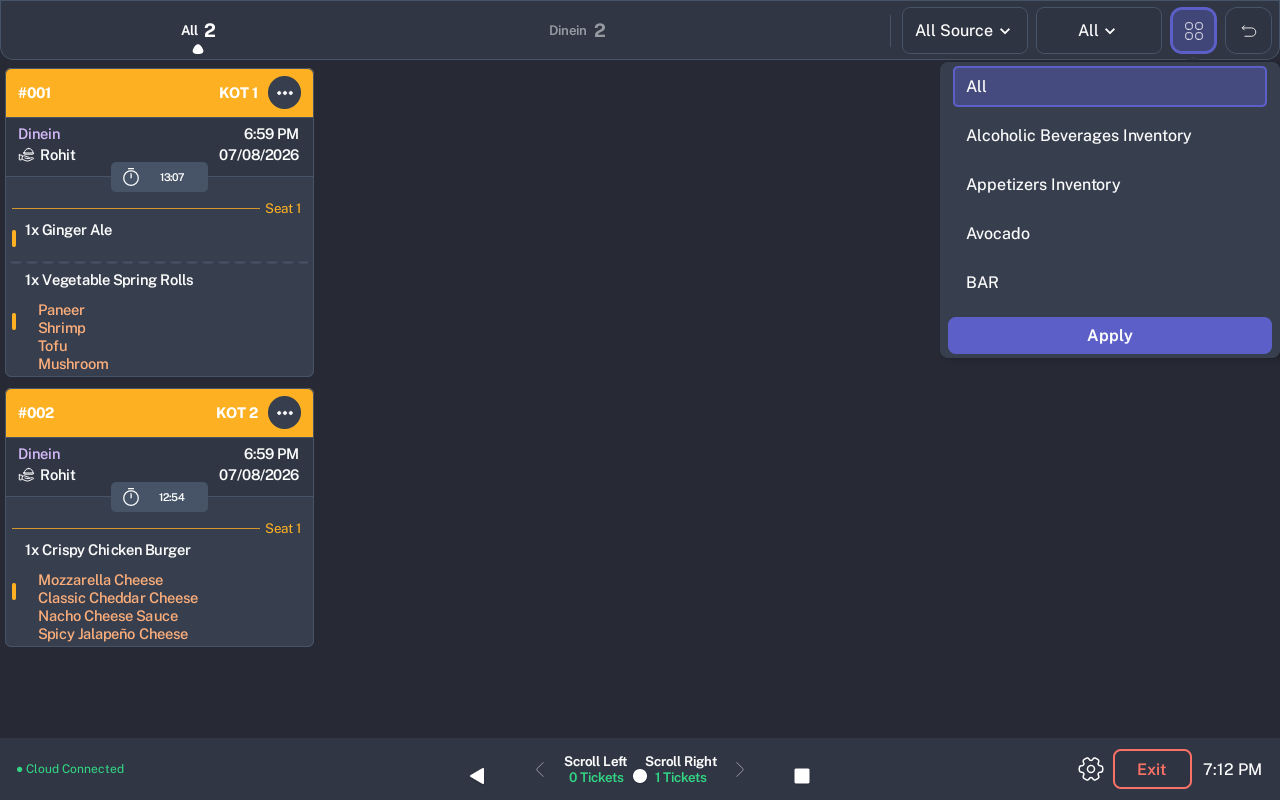1280x800 pixels.
Task: Click the left-pointing triangle icon in footer
Action: click(x=477, y=776)
